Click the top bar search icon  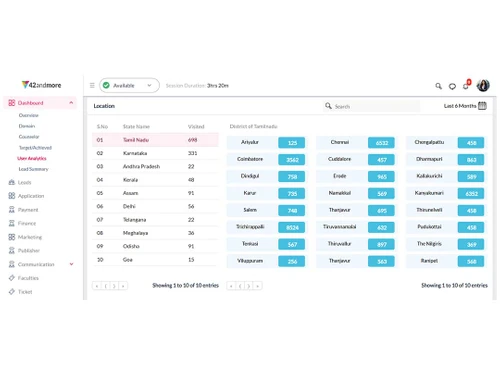point(438,86)
